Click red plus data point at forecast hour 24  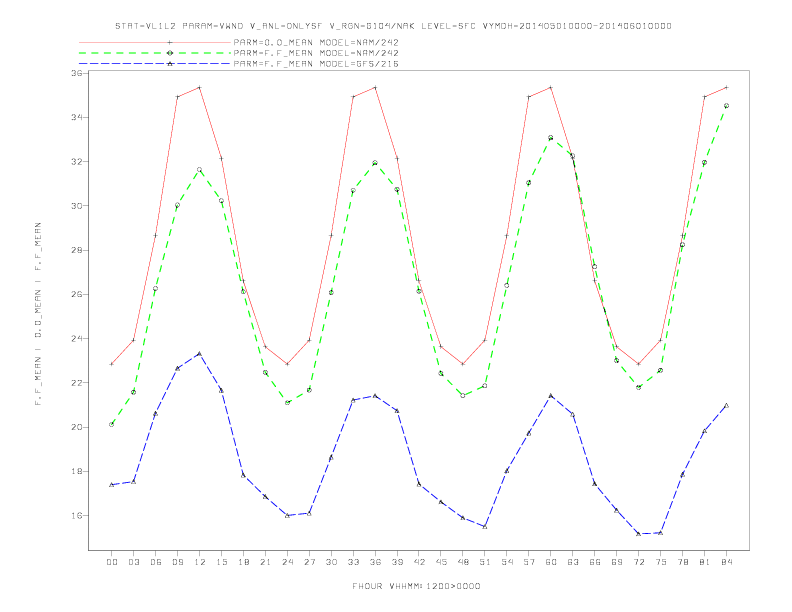tap(287, 364)
